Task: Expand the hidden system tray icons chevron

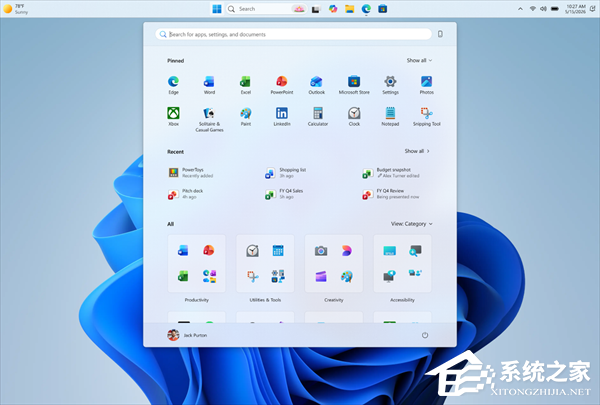Action: pyautogui.click(x=520, y=9)
